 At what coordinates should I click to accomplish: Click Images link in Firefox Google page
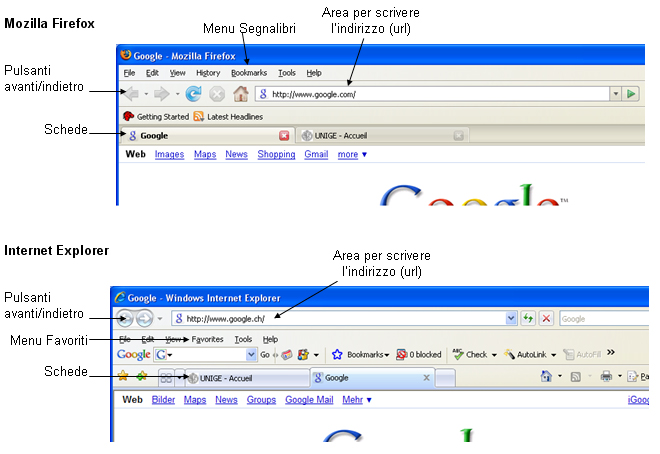tap(169, 154)
